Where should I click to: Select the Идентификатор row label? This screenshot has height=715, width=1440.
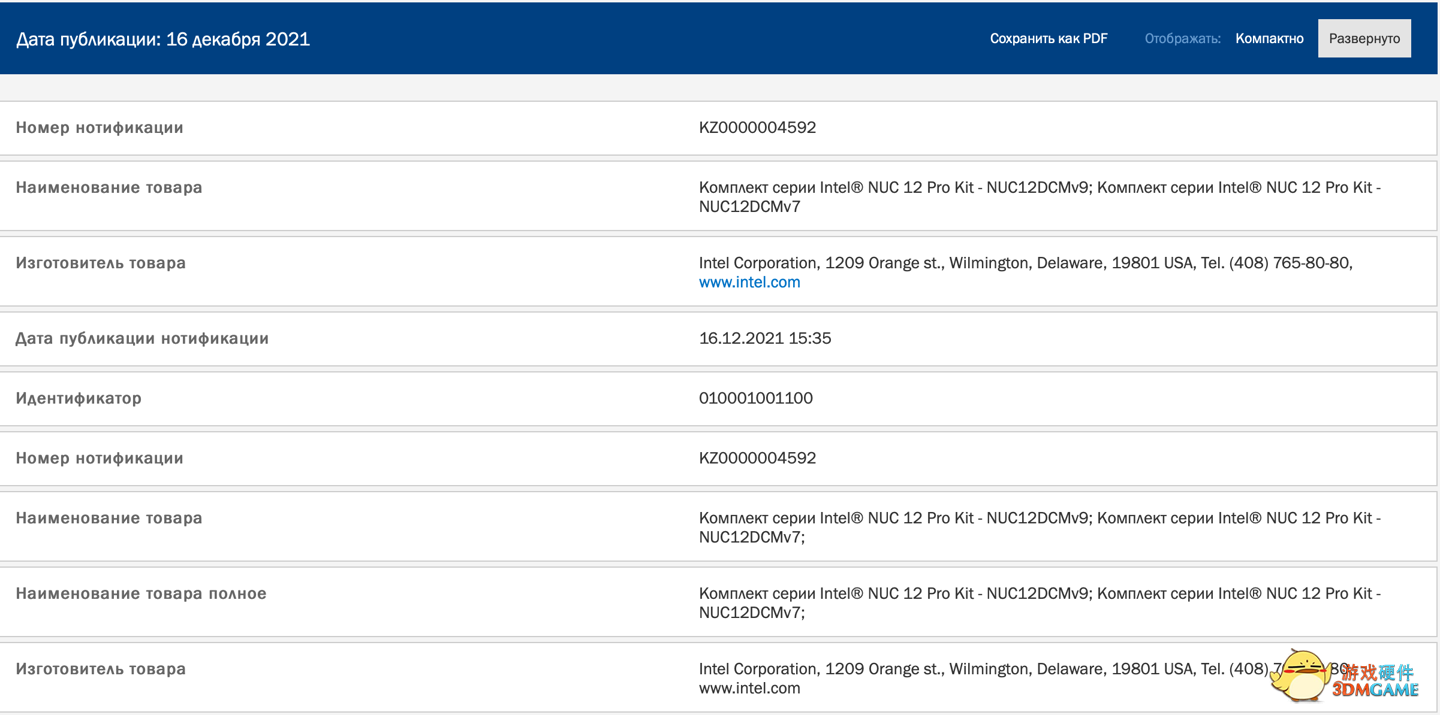click(x=78, y=398)
